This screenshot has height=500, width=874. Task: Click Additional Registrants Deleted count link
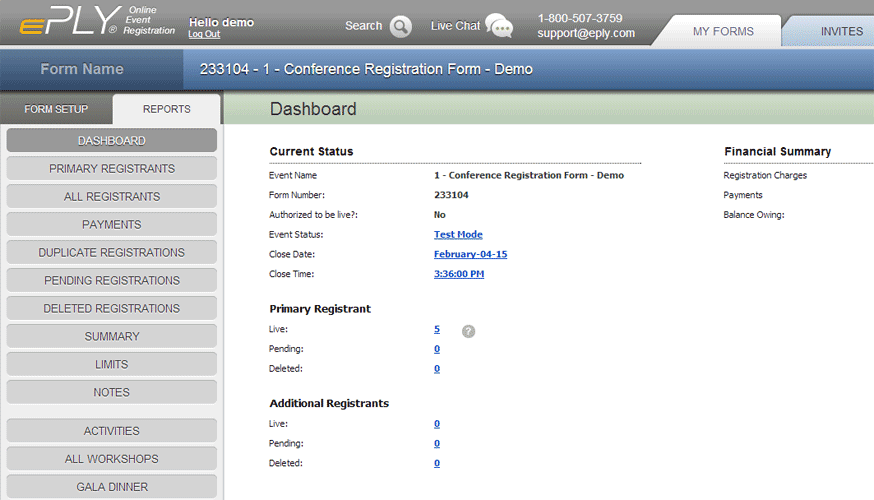(x=437, y=463)
